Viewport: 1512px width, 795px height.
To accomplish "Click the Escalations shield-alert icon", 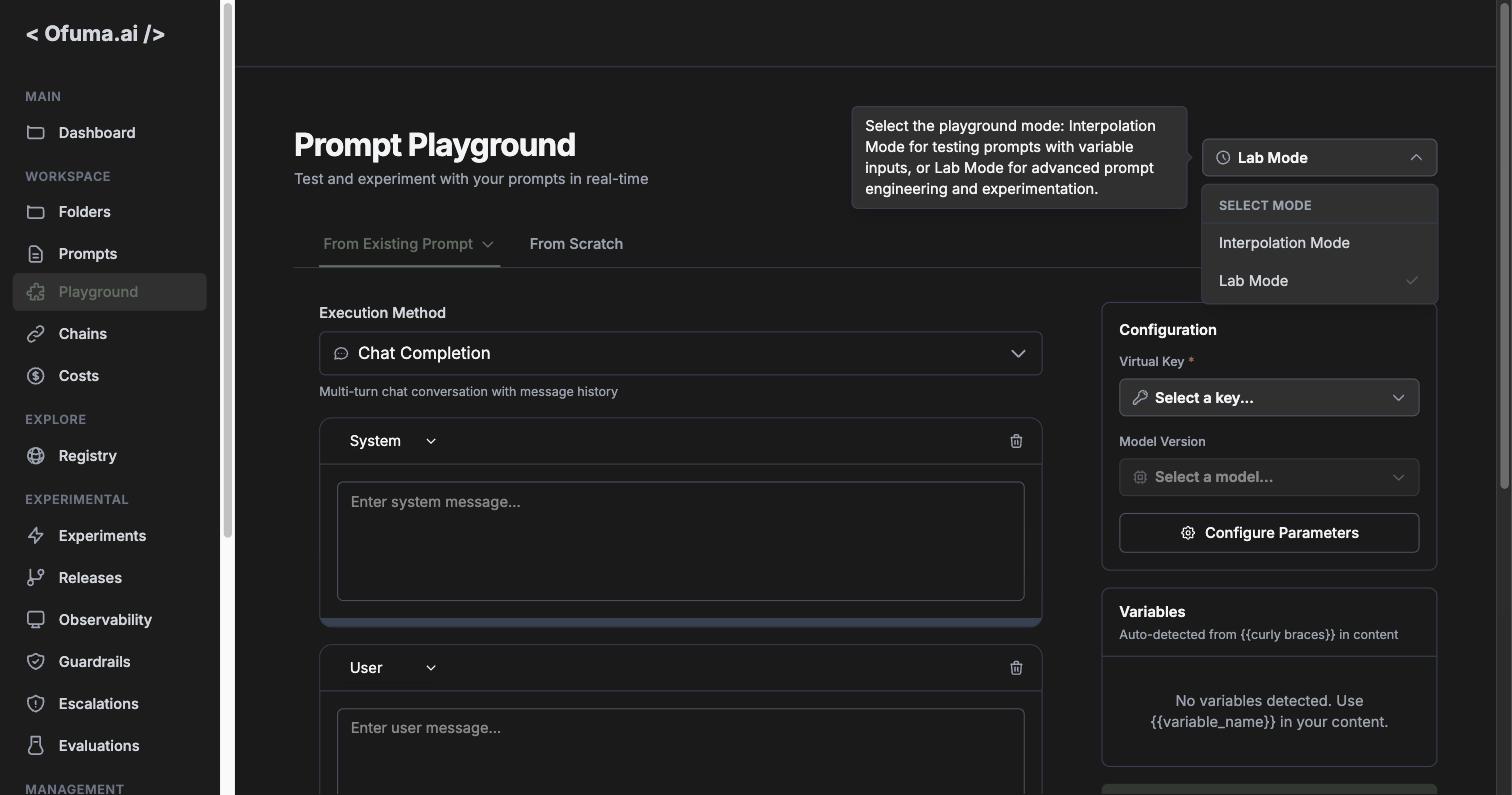I will click(36, 704).
